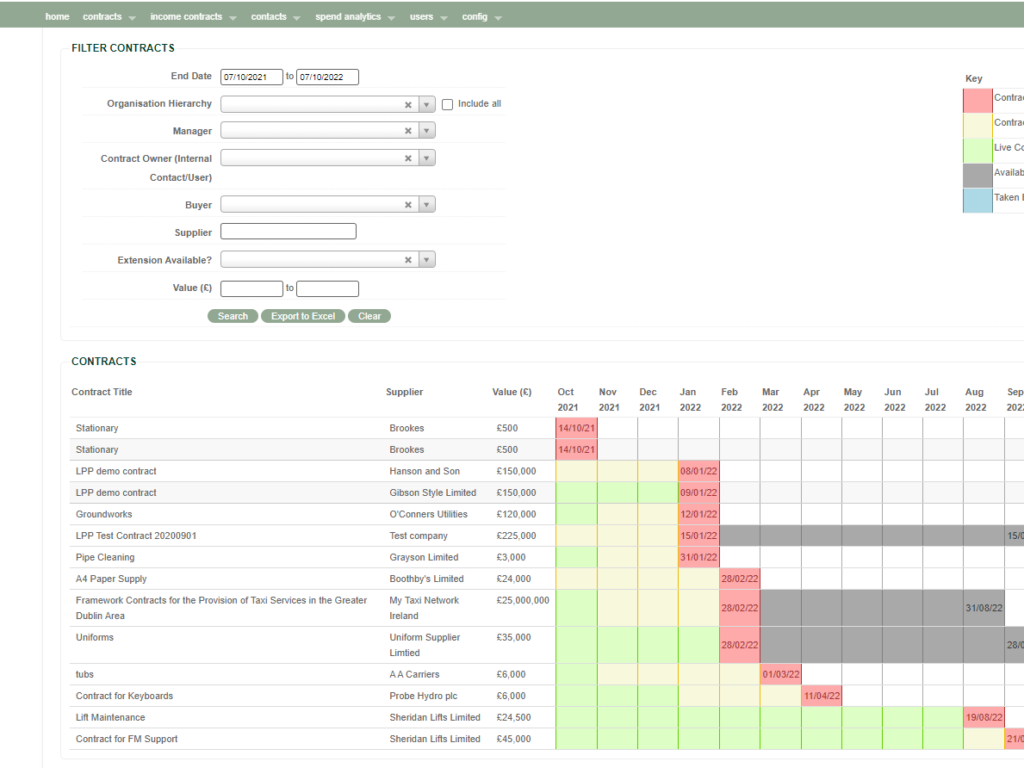Navigate to the home menu item
This screenshot has height=768, width=1024.
[57, 16]
